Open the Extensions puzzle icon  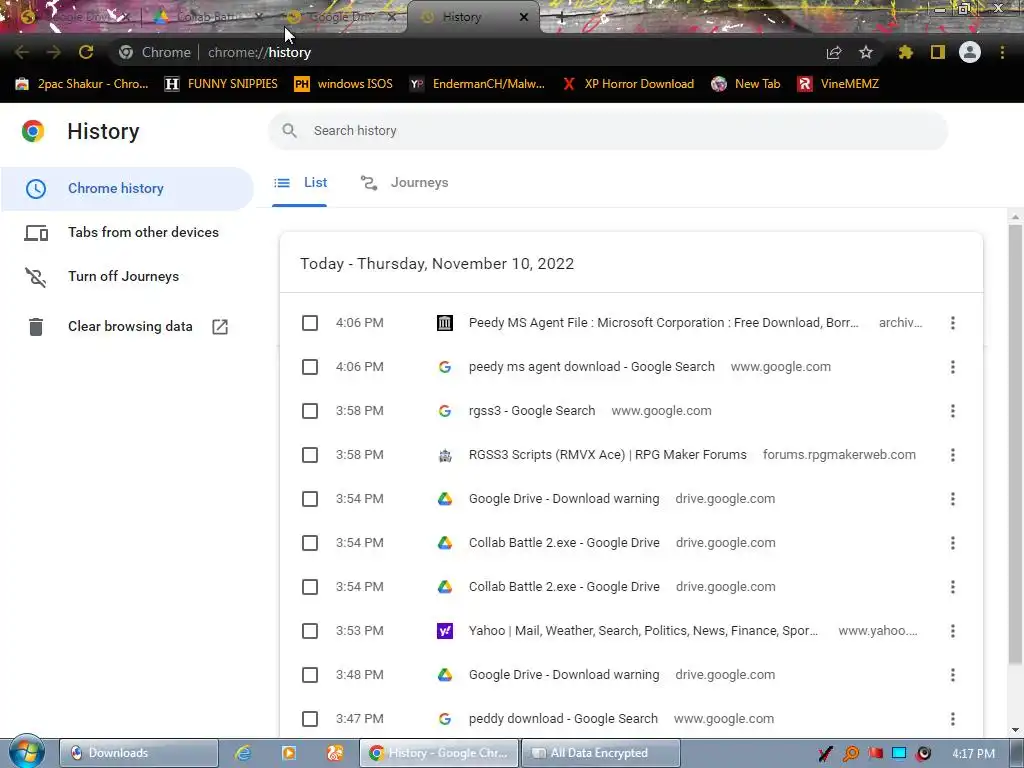click(x=905, y=52)
